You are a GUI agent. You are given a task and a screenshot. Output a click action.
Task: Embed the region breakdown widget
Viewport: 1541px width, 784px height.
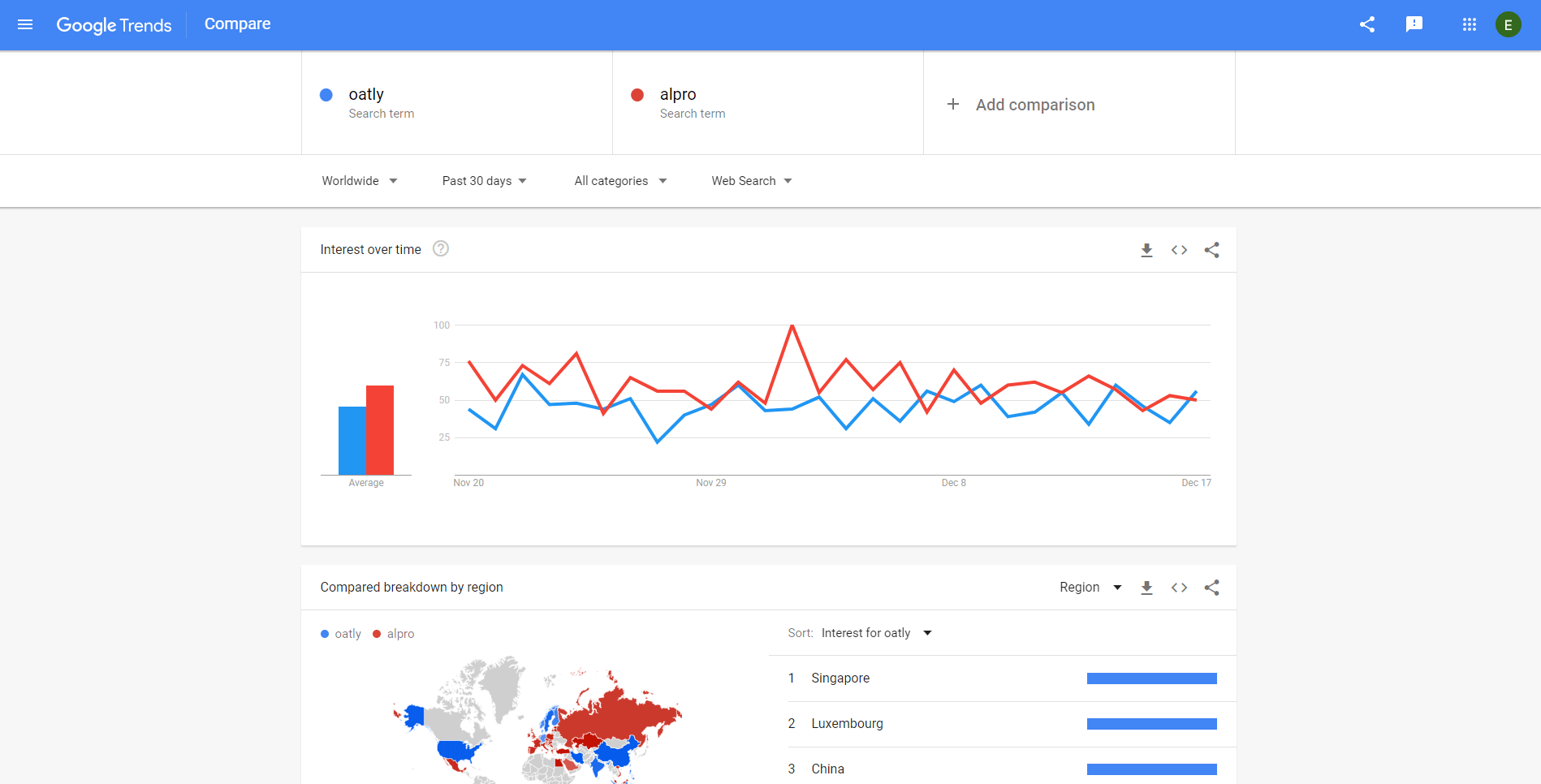pyautogui.click(x=1179, y=588)
